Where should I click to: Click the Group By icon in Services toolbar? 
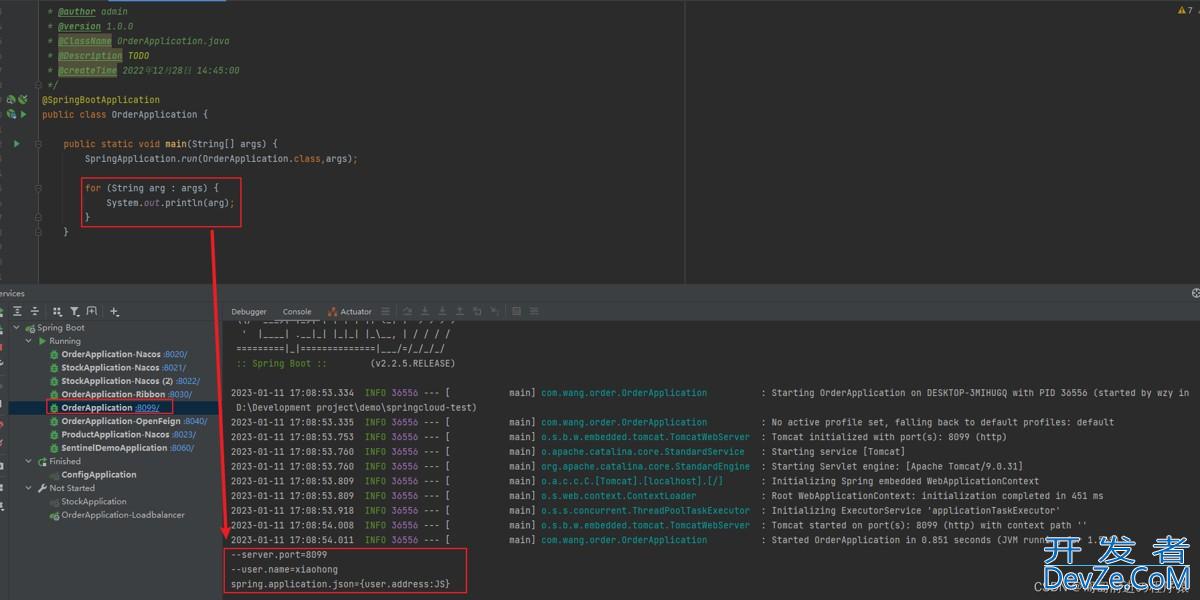point(57,312)
